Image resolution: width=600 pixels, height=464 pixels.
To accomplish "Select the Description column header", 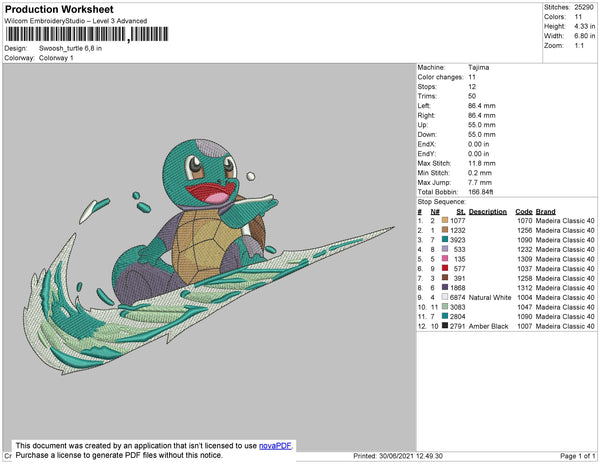I will click(488, 212).
